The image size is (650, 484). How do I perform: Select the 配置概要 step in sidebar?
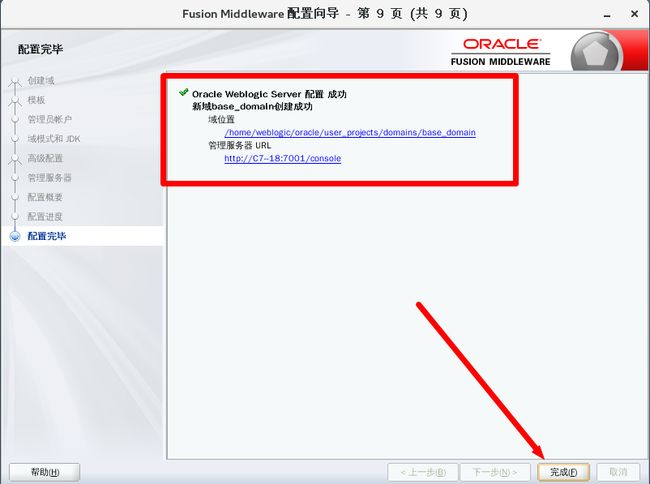pos(45,197)
